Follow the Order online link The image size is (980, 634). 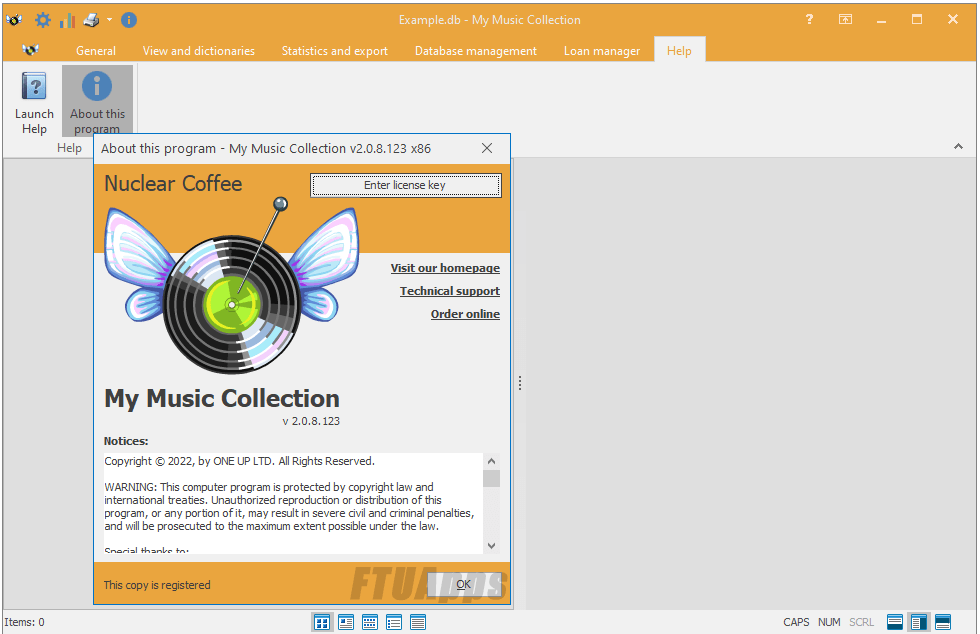pos(465,314)
